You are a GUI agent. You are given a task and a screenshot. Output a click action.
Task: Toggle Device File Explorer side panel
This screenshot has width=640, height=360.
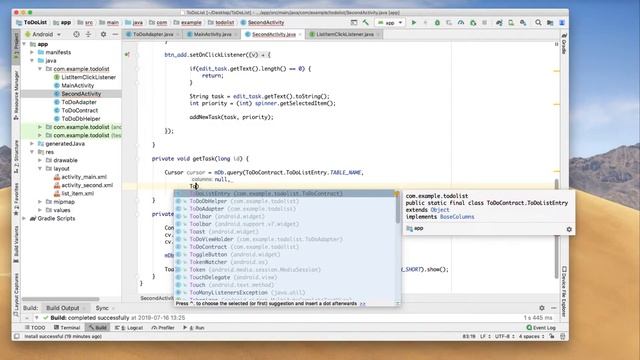tap(564, 291)
